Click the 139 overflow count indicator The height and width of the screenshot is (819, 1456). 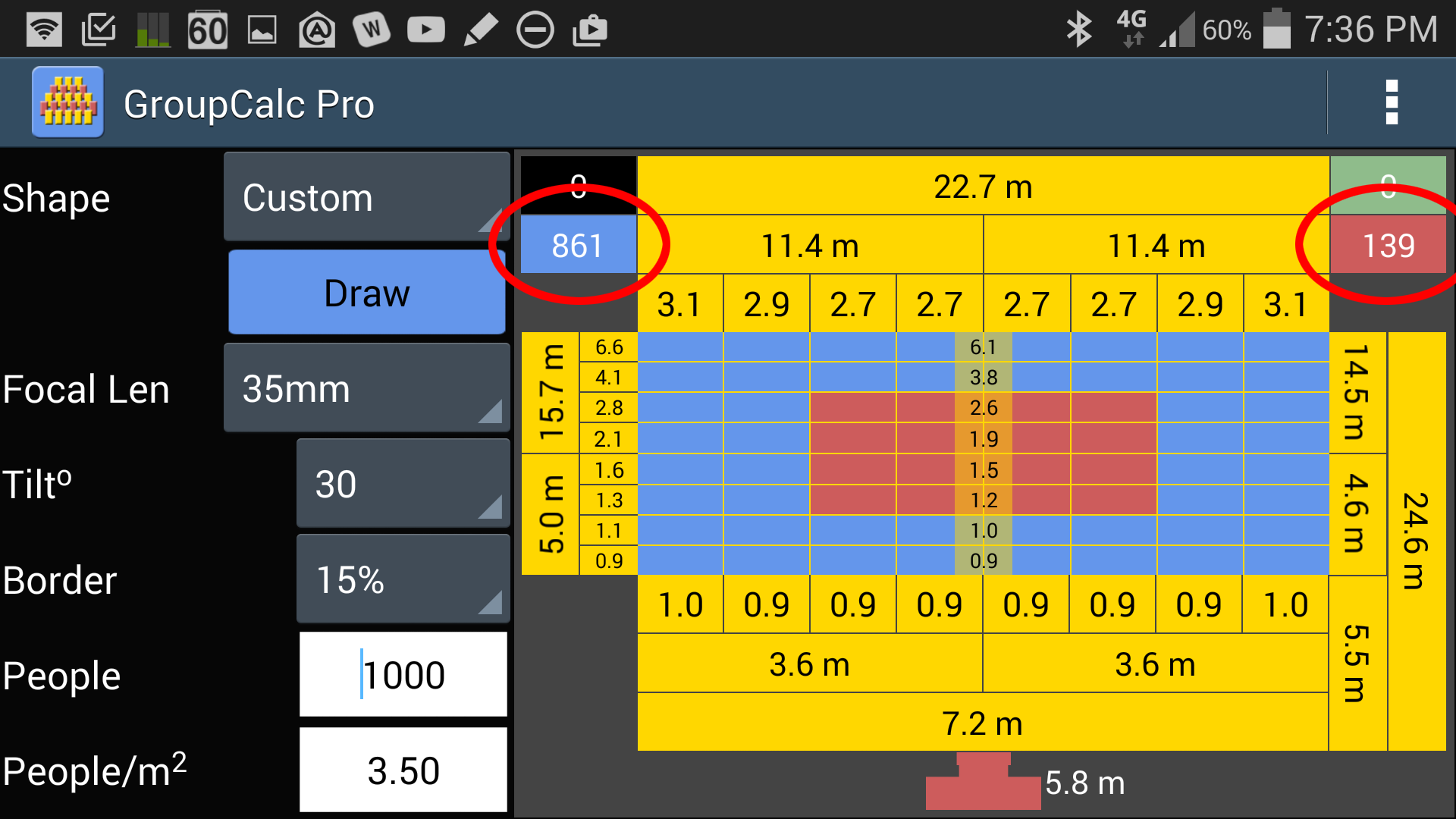click(x=1389, y=244)
